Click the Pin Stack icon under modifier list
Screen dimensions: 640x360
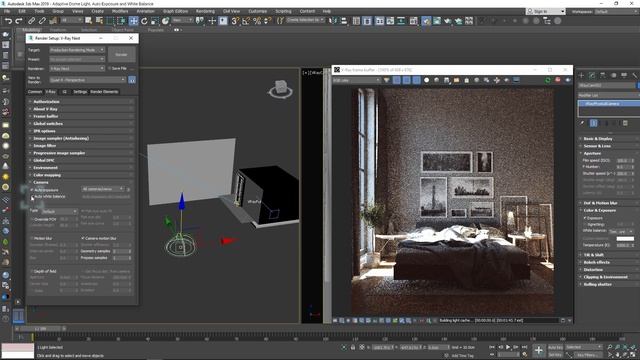pos(582,123)
